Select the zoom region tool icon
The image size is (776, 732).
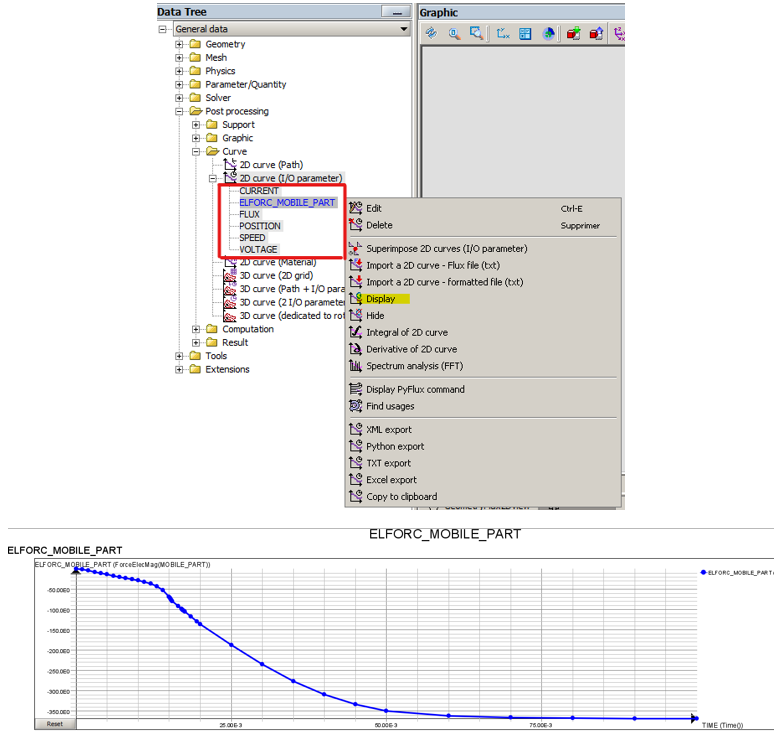point(477,33)
